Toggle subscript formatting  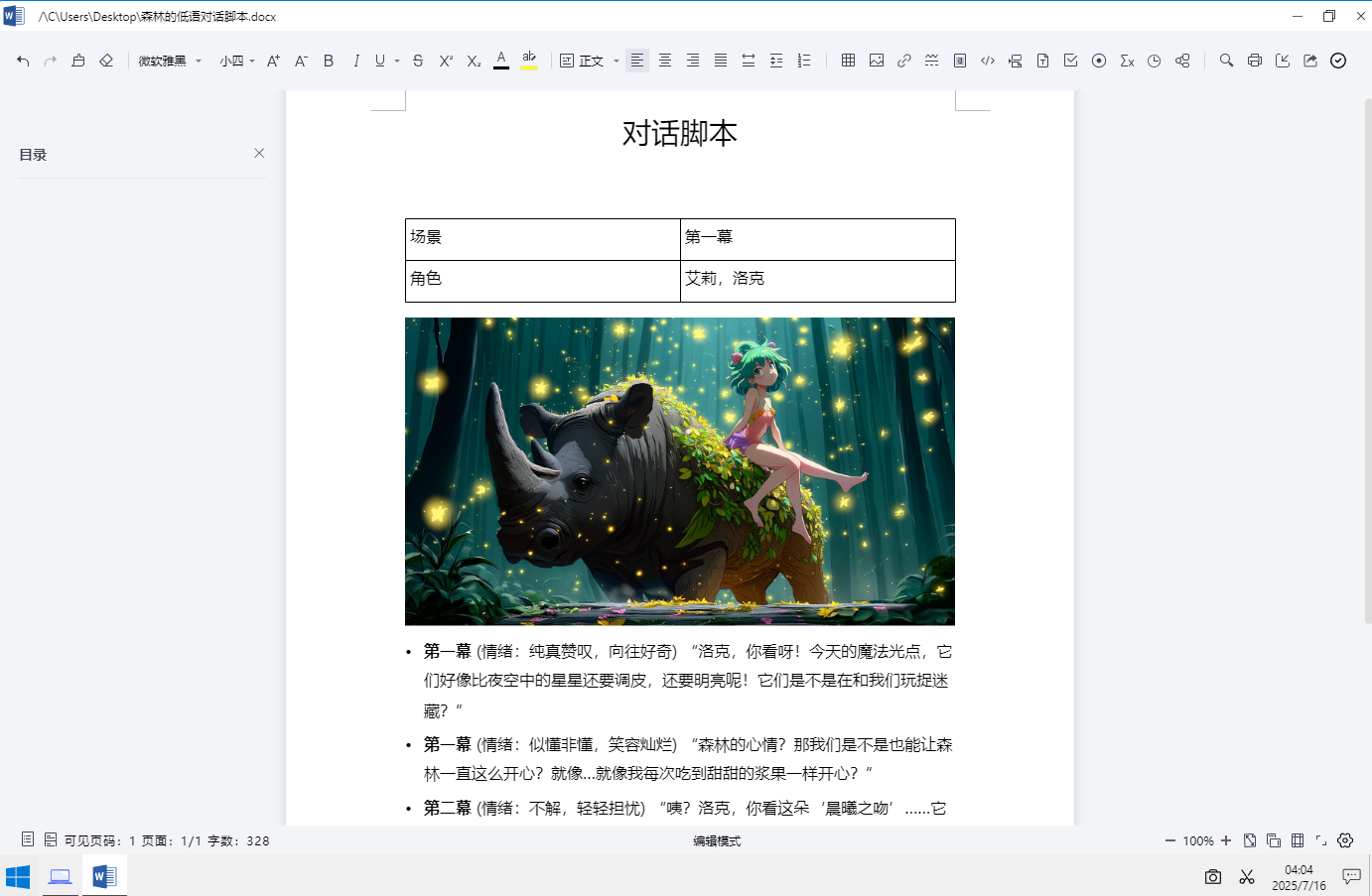click(x=474, y=61)
